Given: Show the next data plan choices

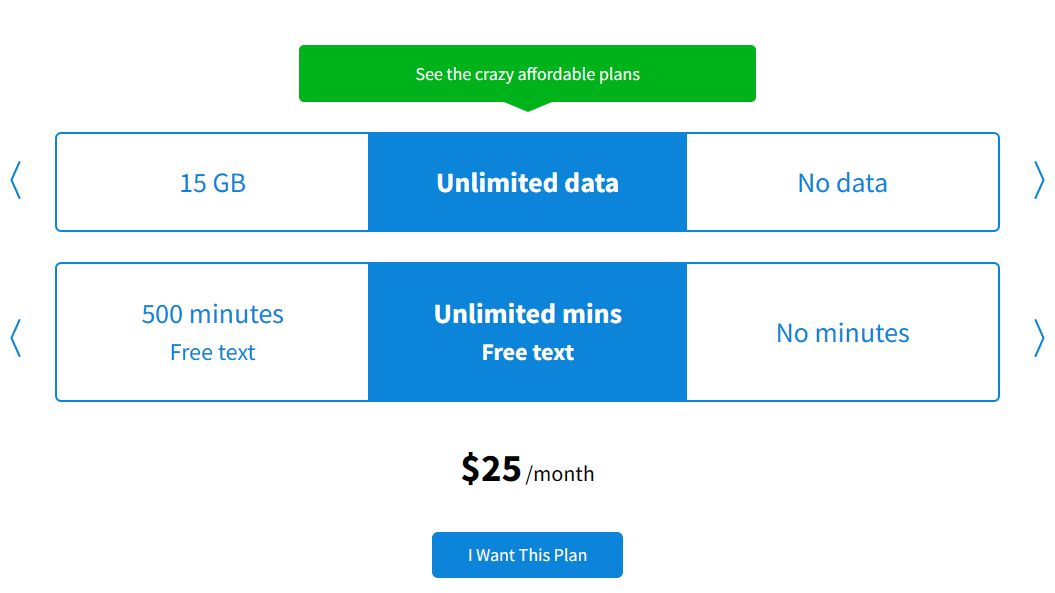Looking at the screenshot, I should 1039,182.
